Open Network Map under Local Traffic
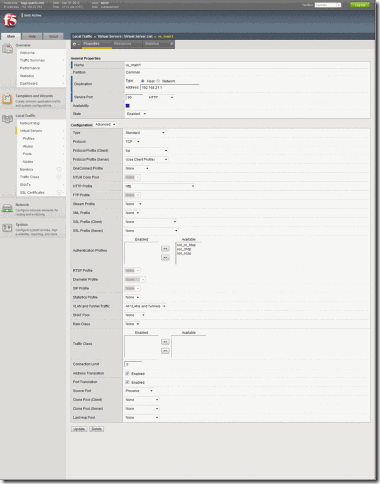The width and height of the screenshot is (380, 484). coord(30,123)
